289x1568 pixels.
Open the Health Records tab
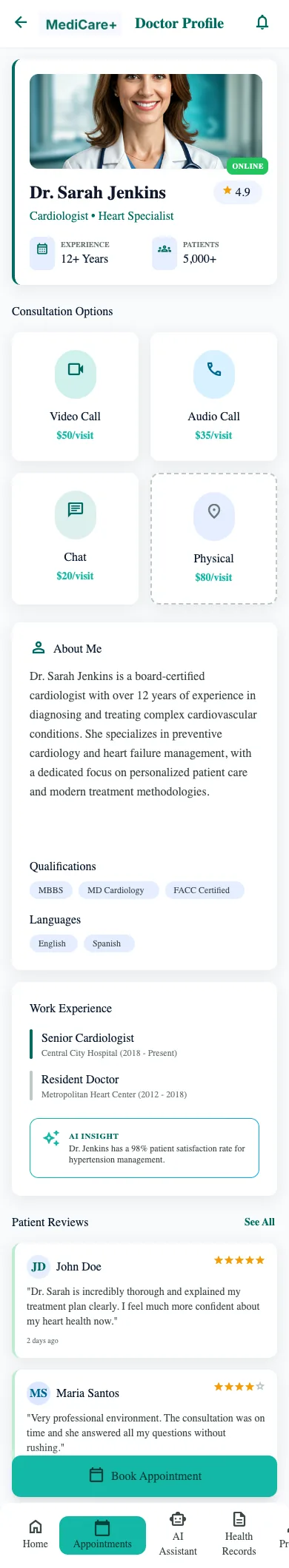tap(239, 1534)
